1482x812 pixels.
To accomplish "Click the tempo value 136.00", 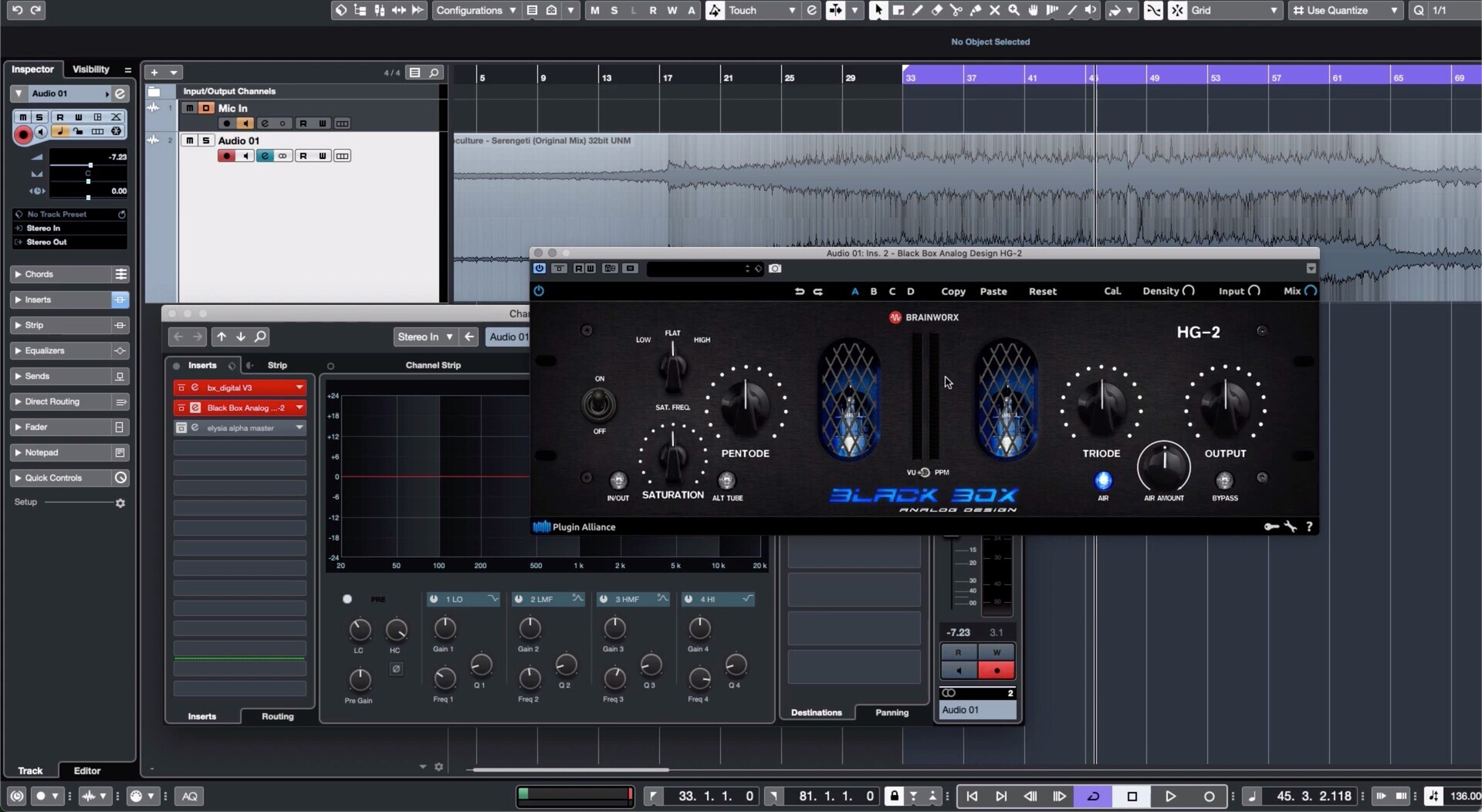I will click(1465, 796).
